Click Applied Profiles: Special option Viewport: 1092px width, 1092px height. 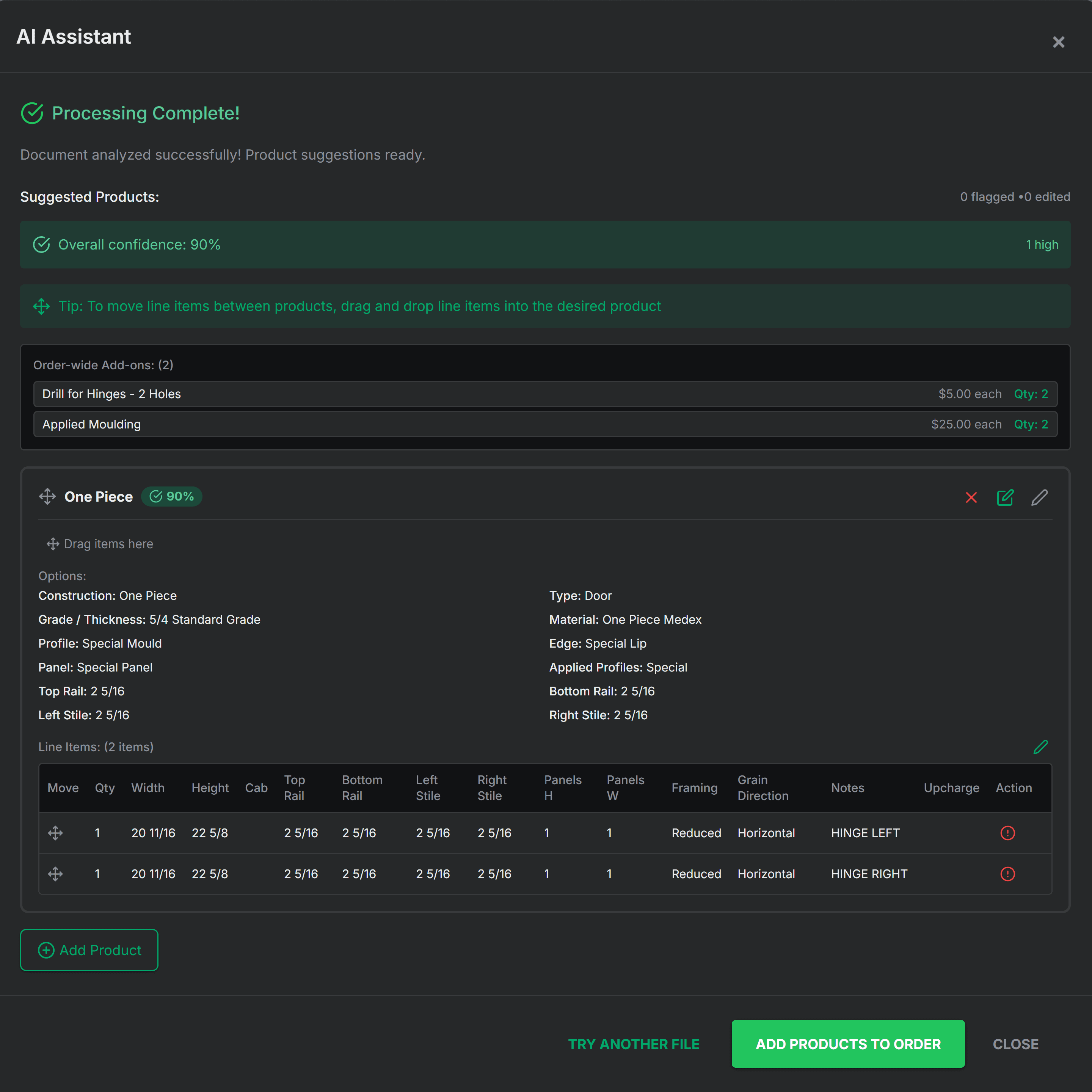618,667
